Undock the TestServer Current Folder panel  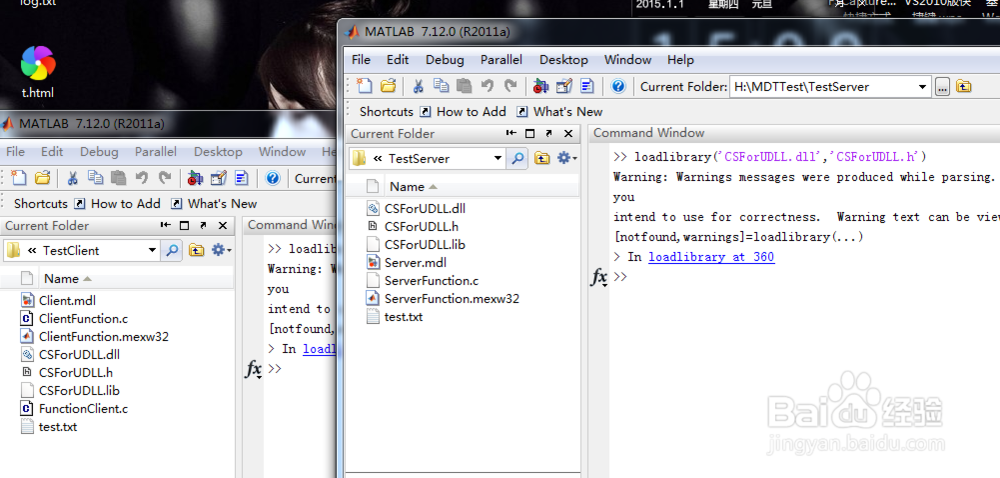(x=548, y=133)
